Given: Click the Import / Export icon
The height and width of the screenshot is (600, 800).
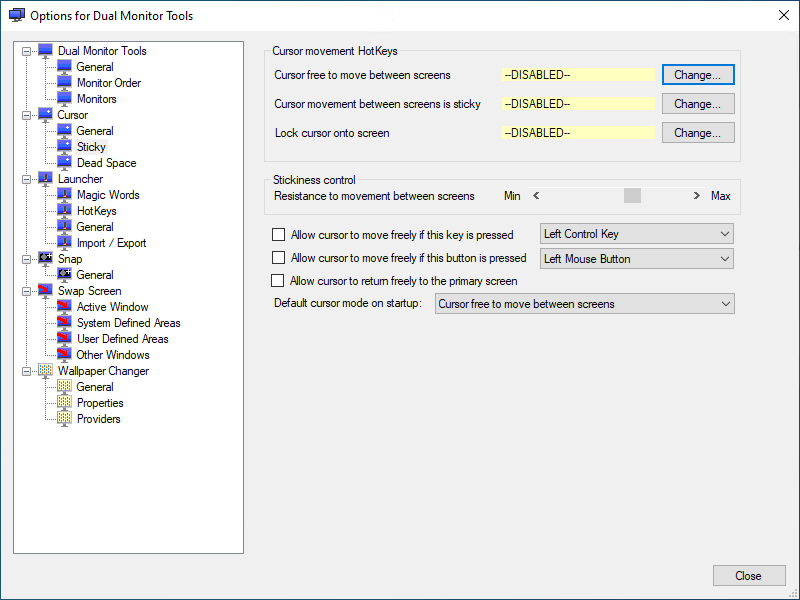Looking at the screenshot, I should (64, 243).
